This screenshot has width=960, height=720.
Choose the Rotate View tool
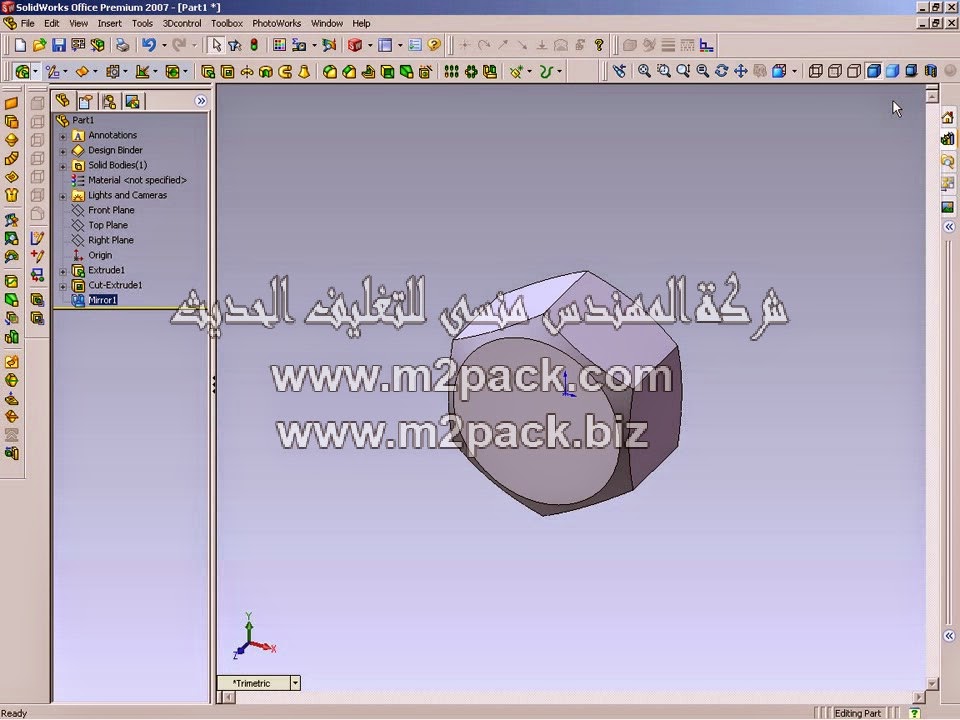click(x=721, y=71)
